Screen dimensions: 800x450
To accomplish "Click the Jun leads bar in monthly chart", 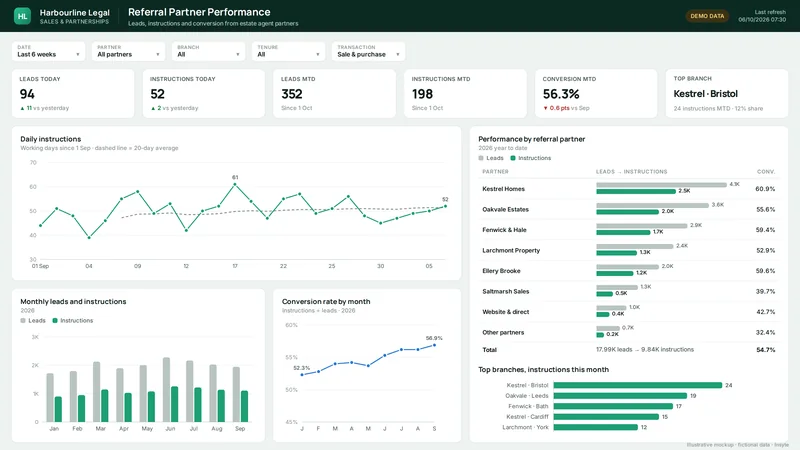I will click(166, 390).
